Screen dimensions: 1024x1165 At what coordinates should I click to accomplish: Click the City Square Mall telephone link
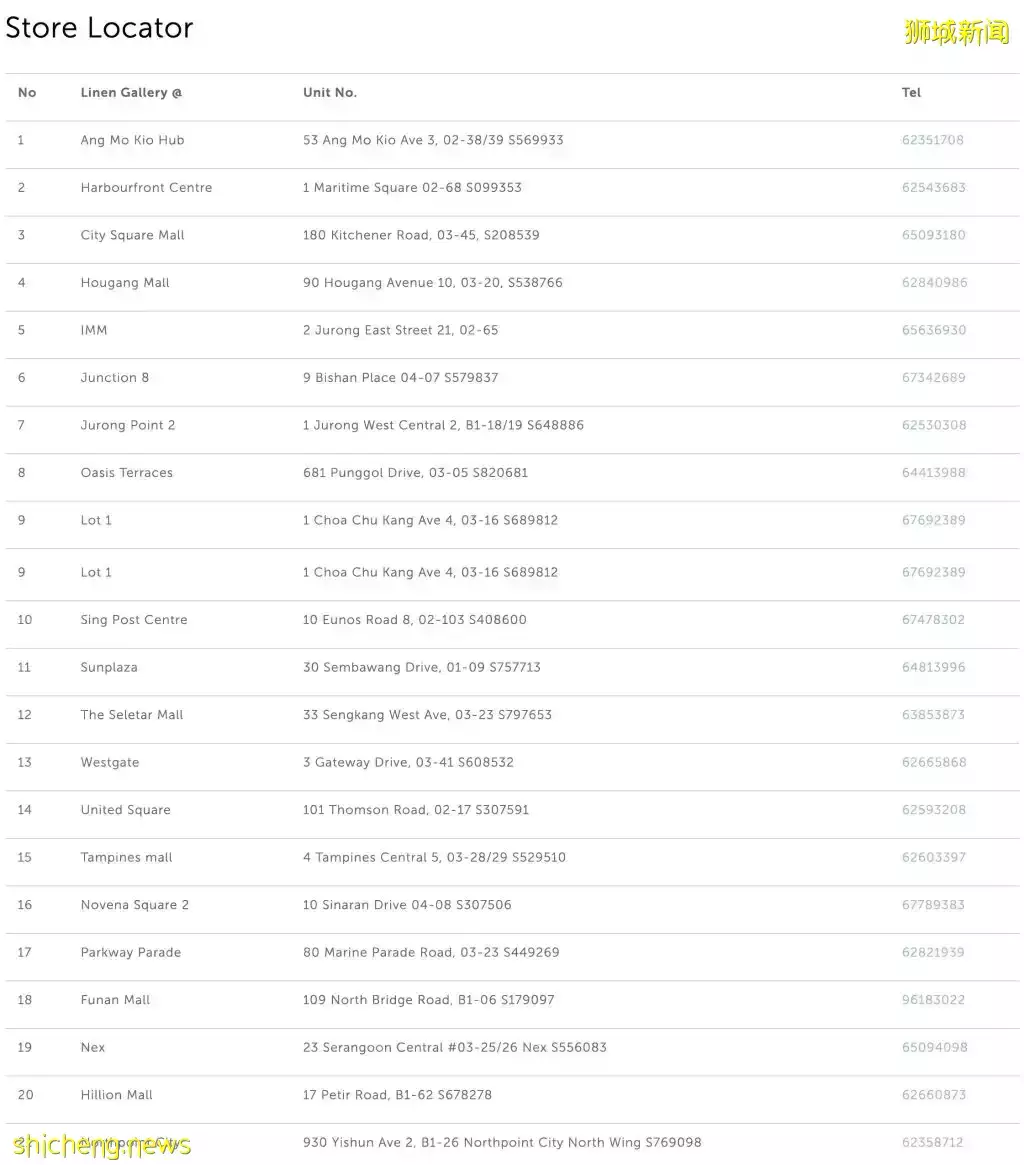coord(933,235)
